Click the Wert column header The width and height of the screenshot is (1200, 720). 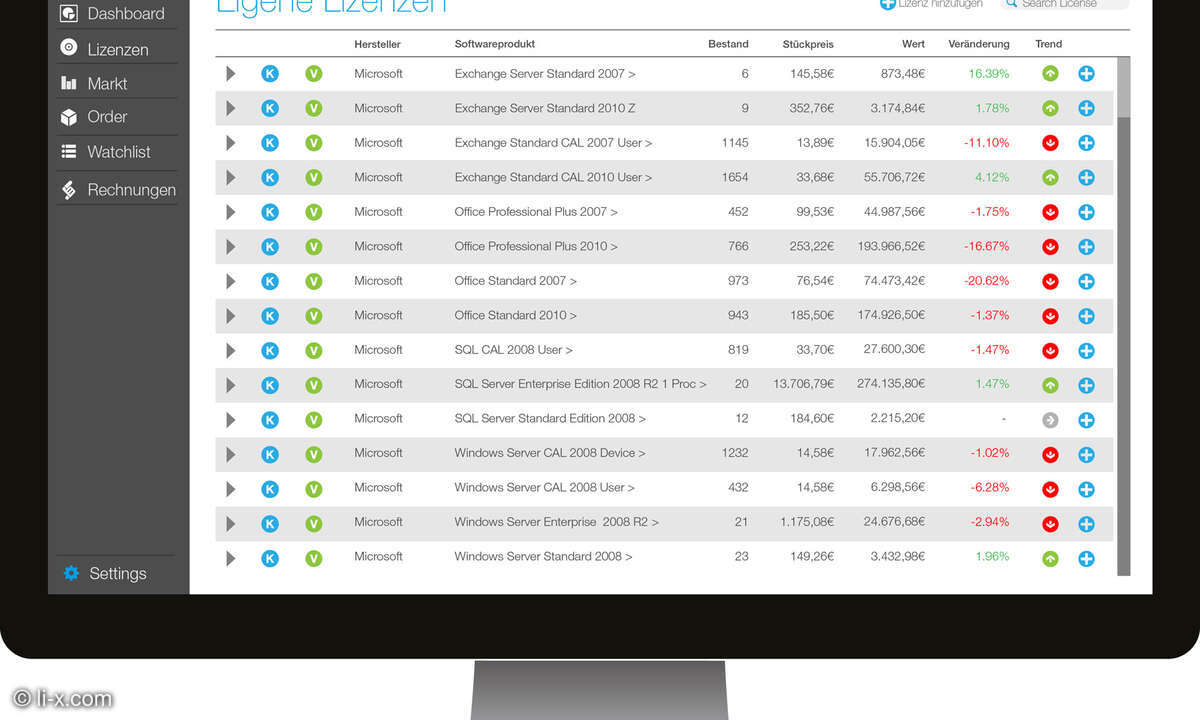coord(913,44)
